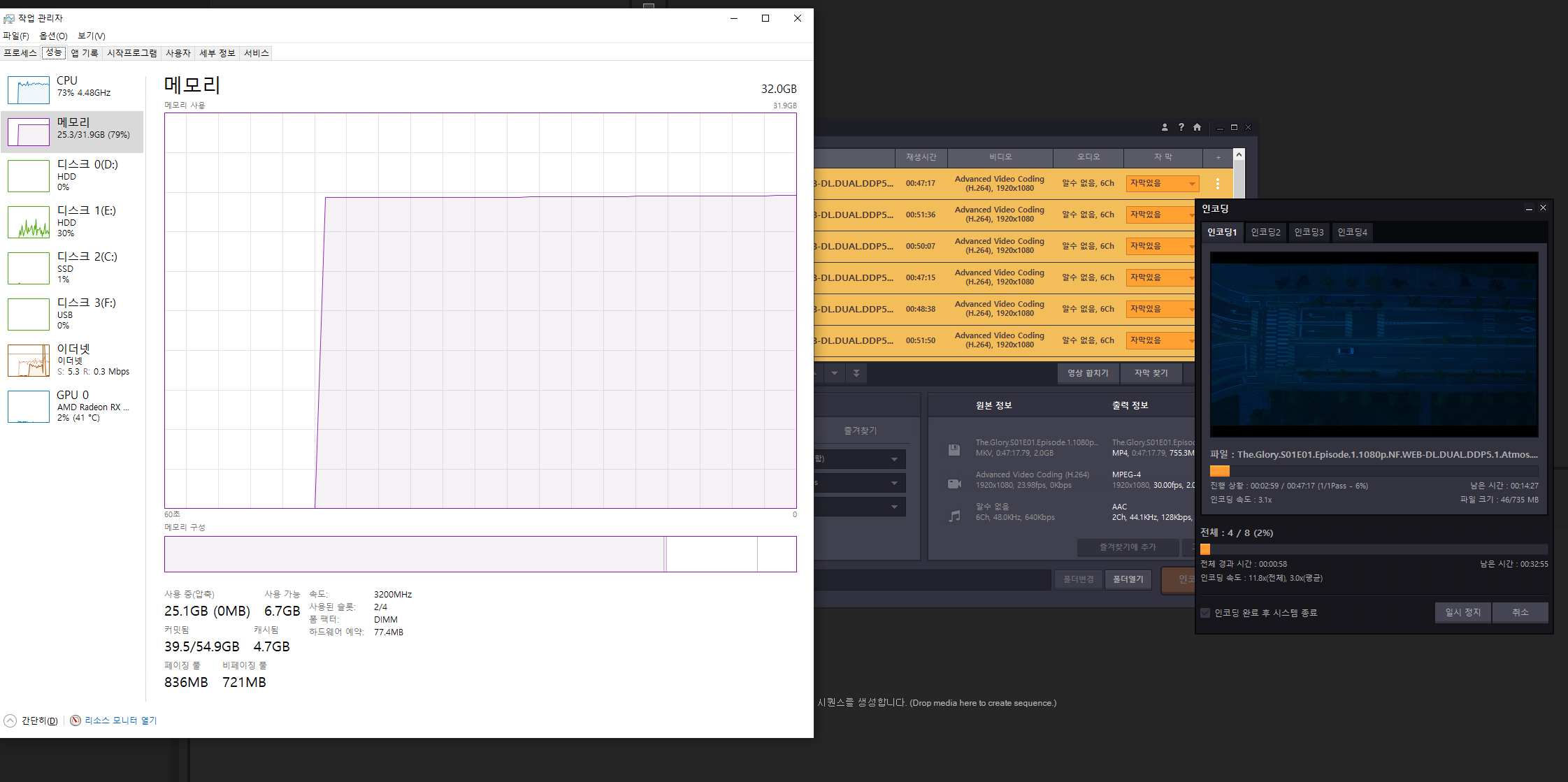
Task: Toggle shutdown after encoding checkbox
Action: pyautogui.click(x=1205, y=613)
